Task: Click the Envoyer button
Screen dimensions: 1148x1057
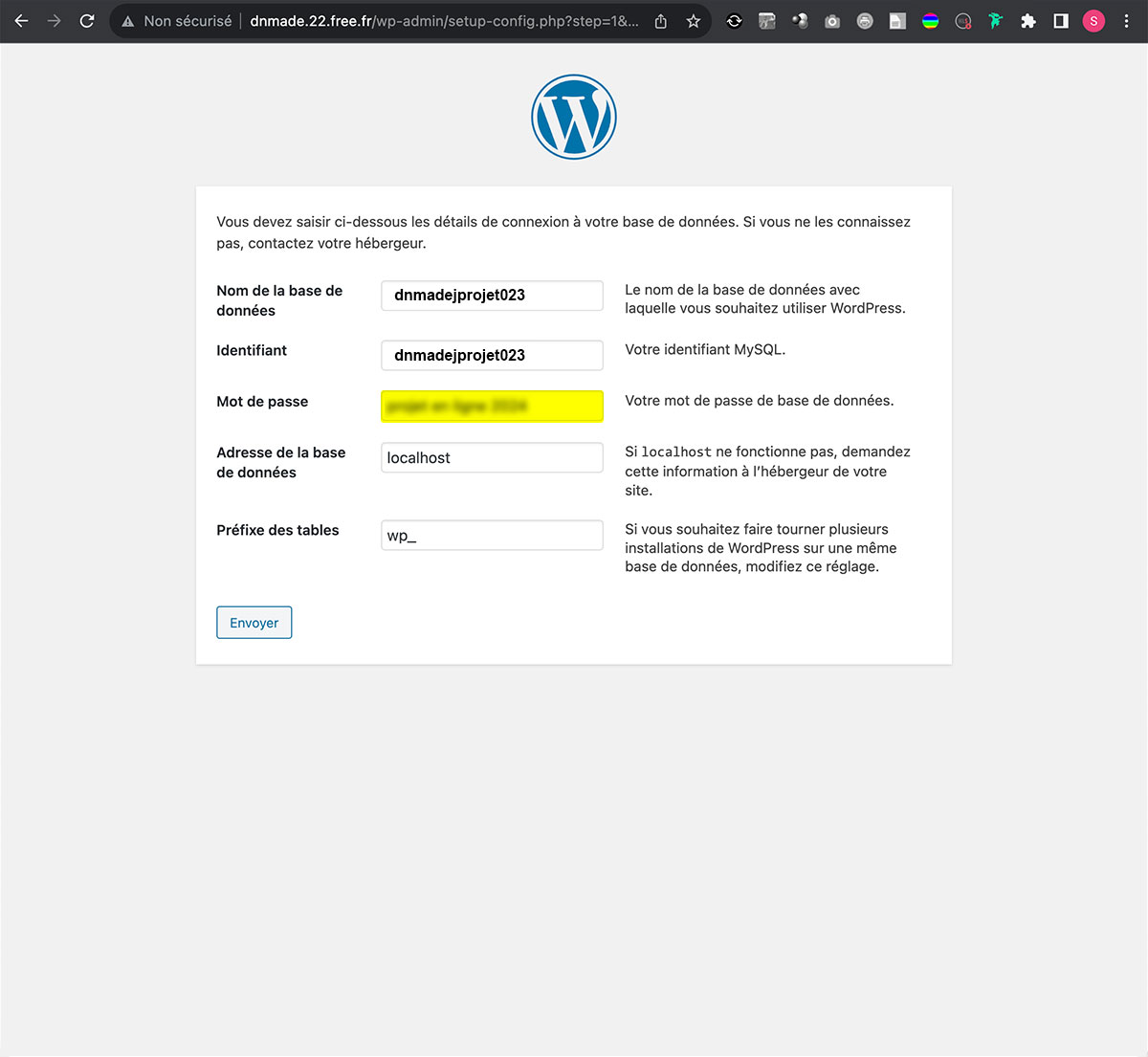Action: 254,623
